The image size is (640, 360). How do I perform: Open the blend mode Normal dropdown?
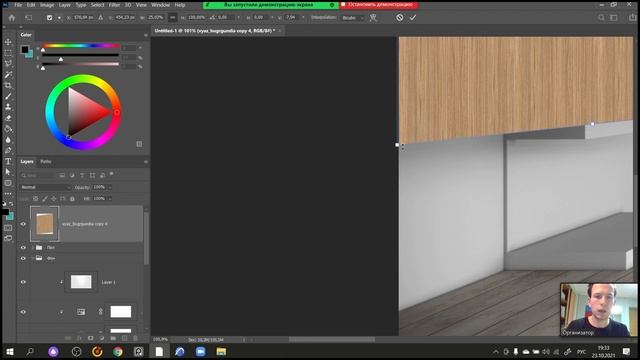click(x=46, y=187)
